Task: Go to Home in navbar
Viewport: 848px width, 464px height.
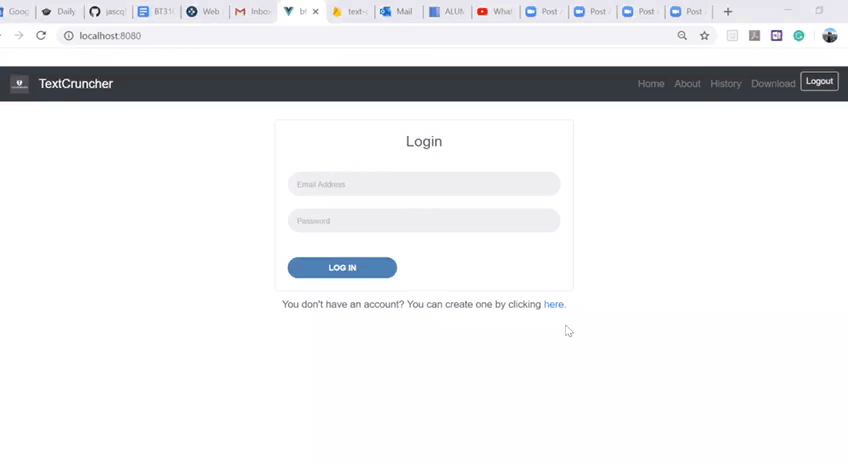Action: click(651, 84)
